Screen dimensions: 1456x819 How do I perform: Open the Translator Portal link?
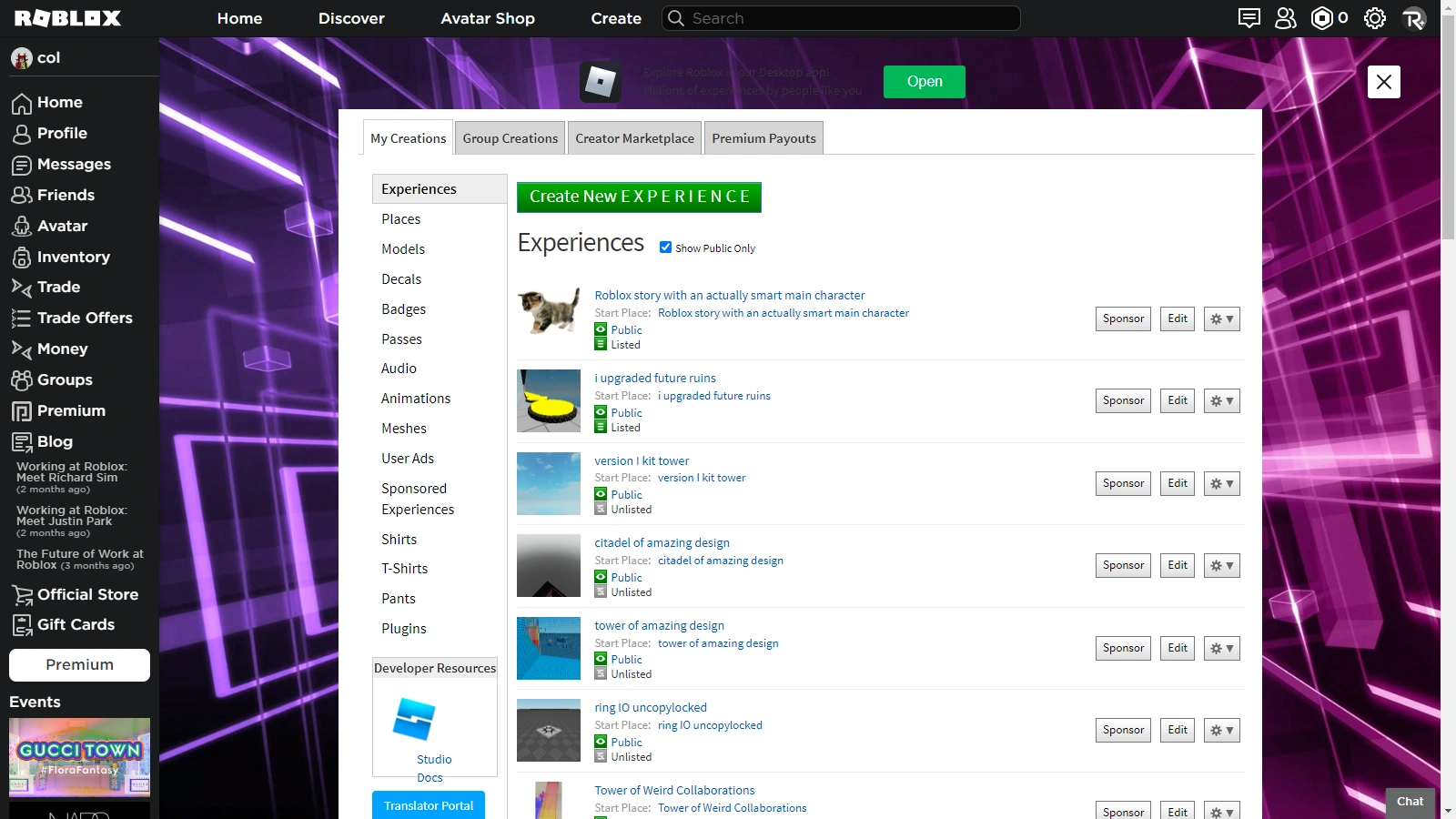(x=428, y=804)
